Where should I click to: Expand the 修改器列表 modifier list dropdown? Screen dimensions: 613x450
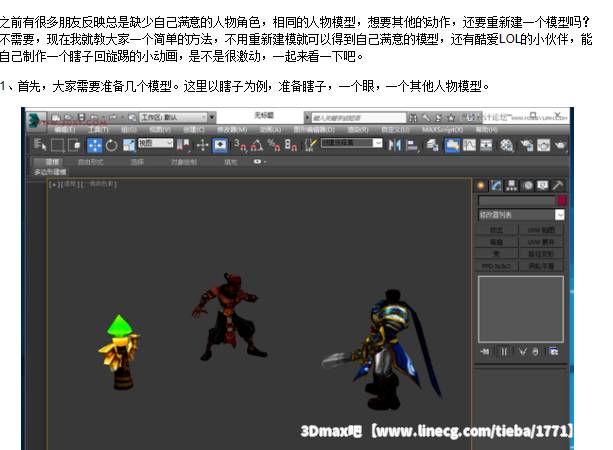coord(522,215)
